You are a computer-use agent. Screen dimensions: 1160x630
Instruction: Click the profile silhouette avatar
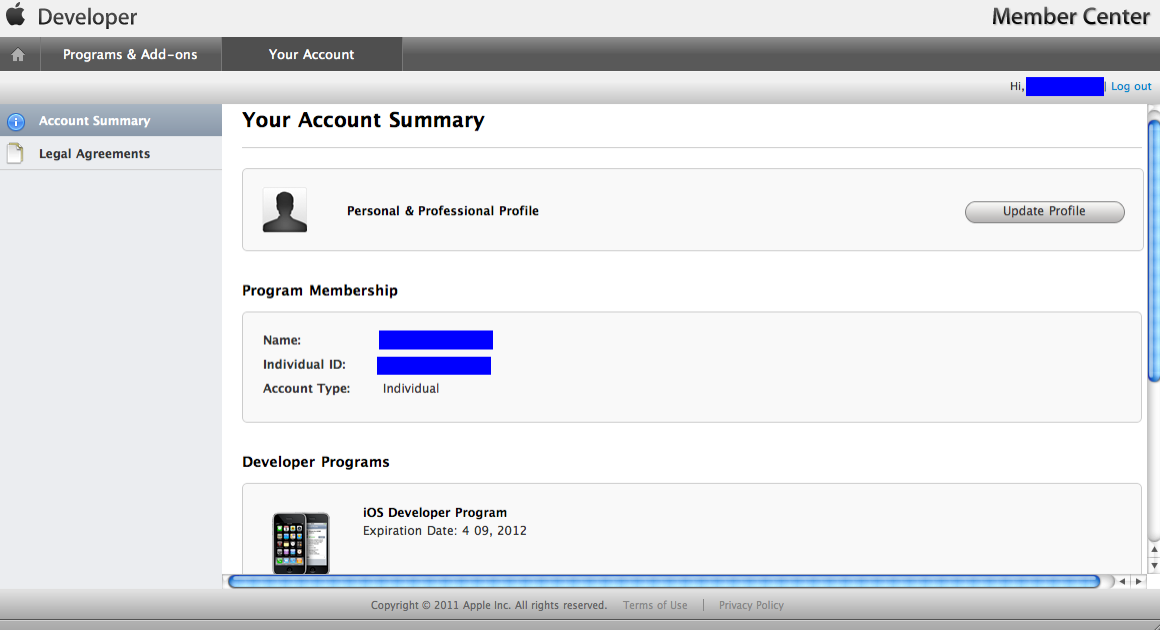285,211
